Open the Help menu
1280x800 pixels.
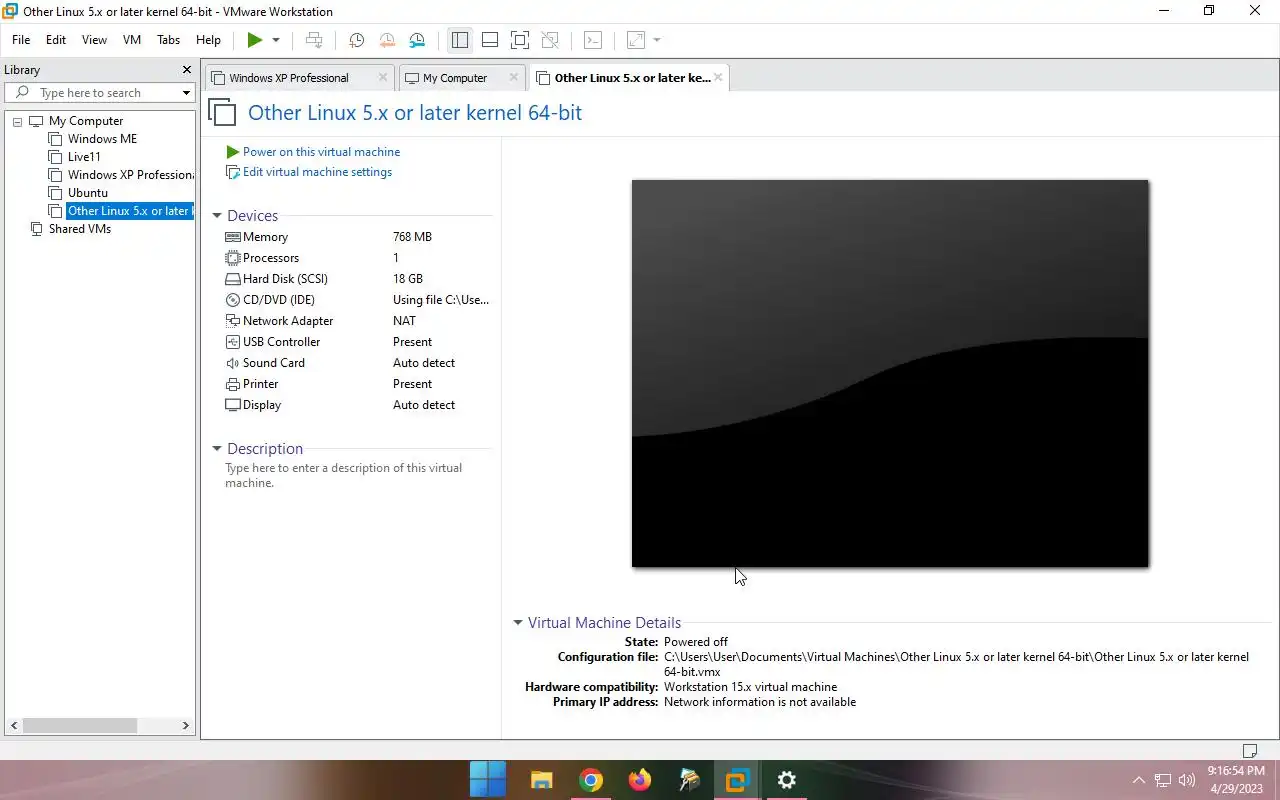point(208,40)
